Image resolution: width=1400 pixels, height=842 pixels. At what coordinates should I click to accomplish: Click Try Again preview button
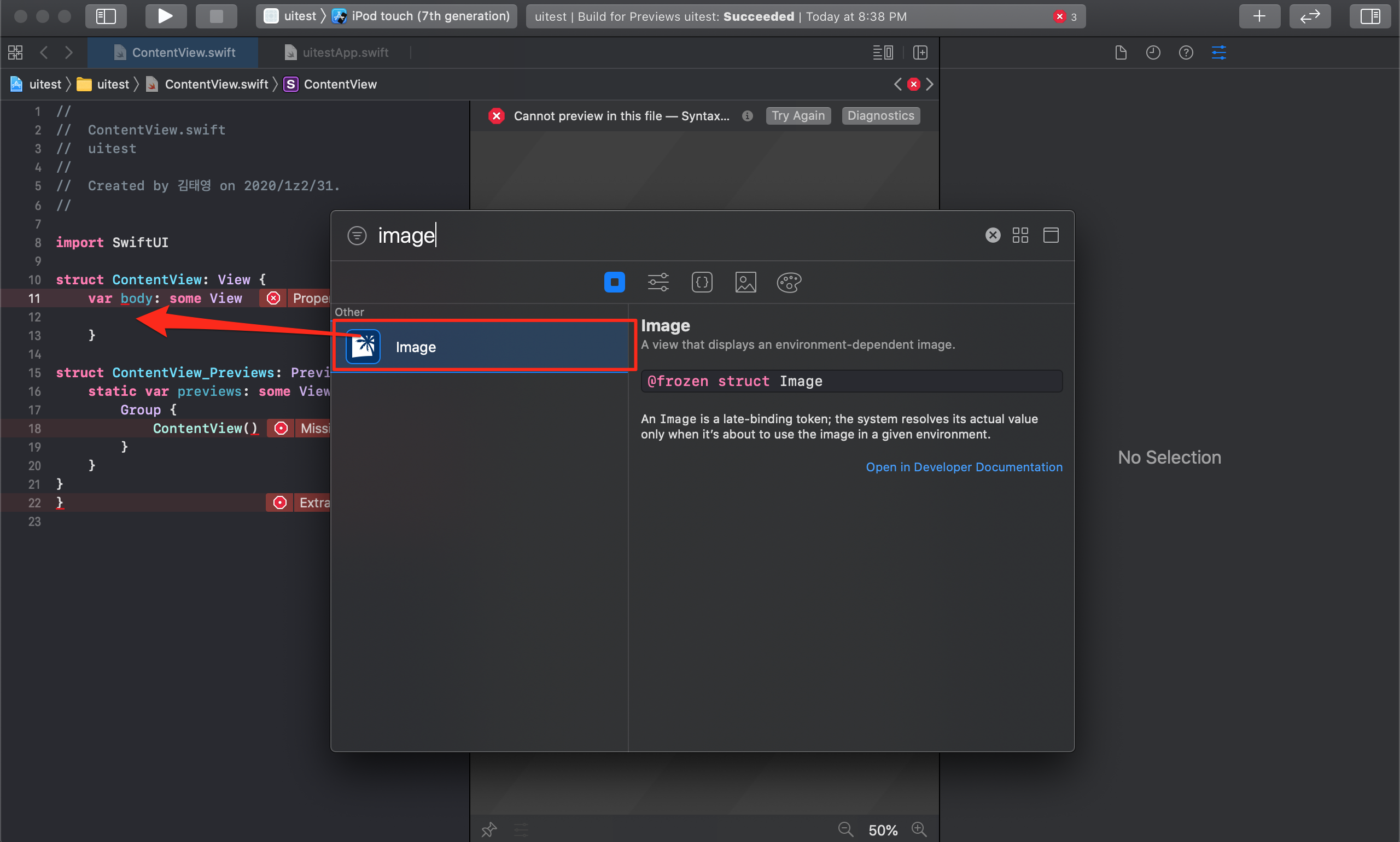coord(797,116)
